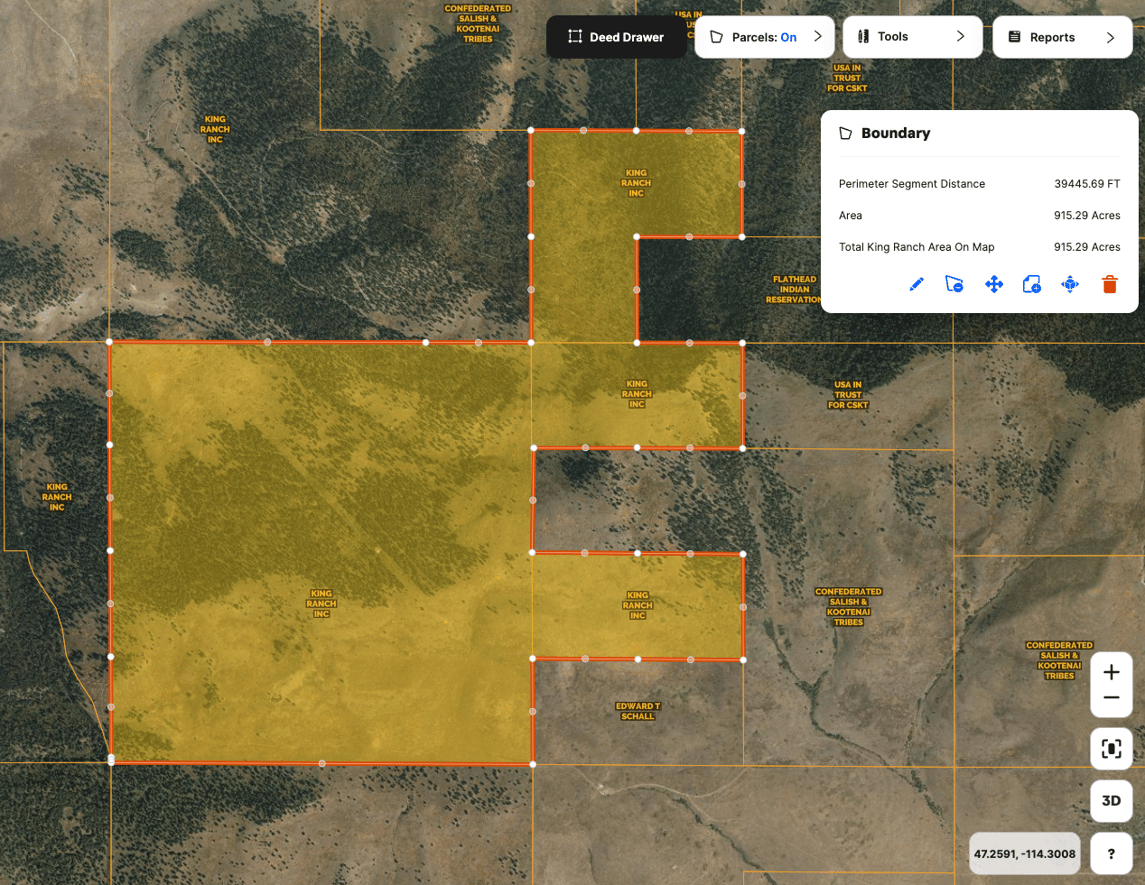The image size is (1145, 885).
Task: Expand the Reports menu
Action: pyautogui.click(x=1062, y=37)
